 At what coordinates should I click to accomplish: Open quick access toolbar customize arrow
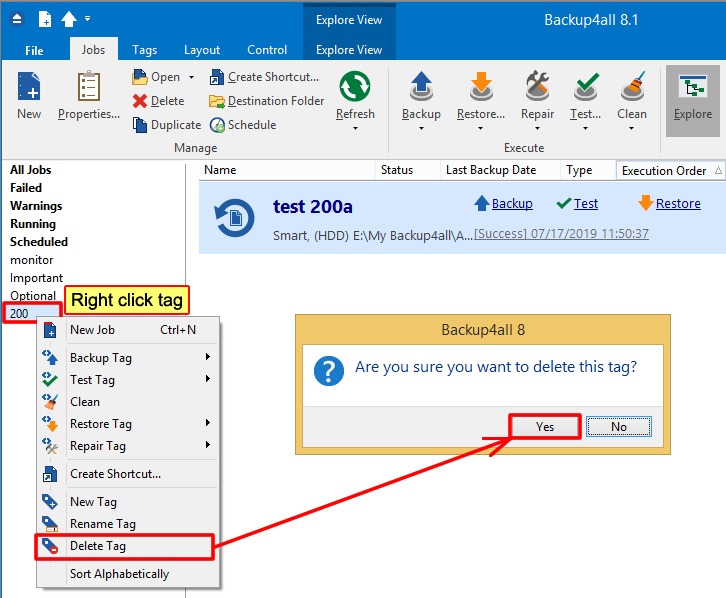(88, 19)
